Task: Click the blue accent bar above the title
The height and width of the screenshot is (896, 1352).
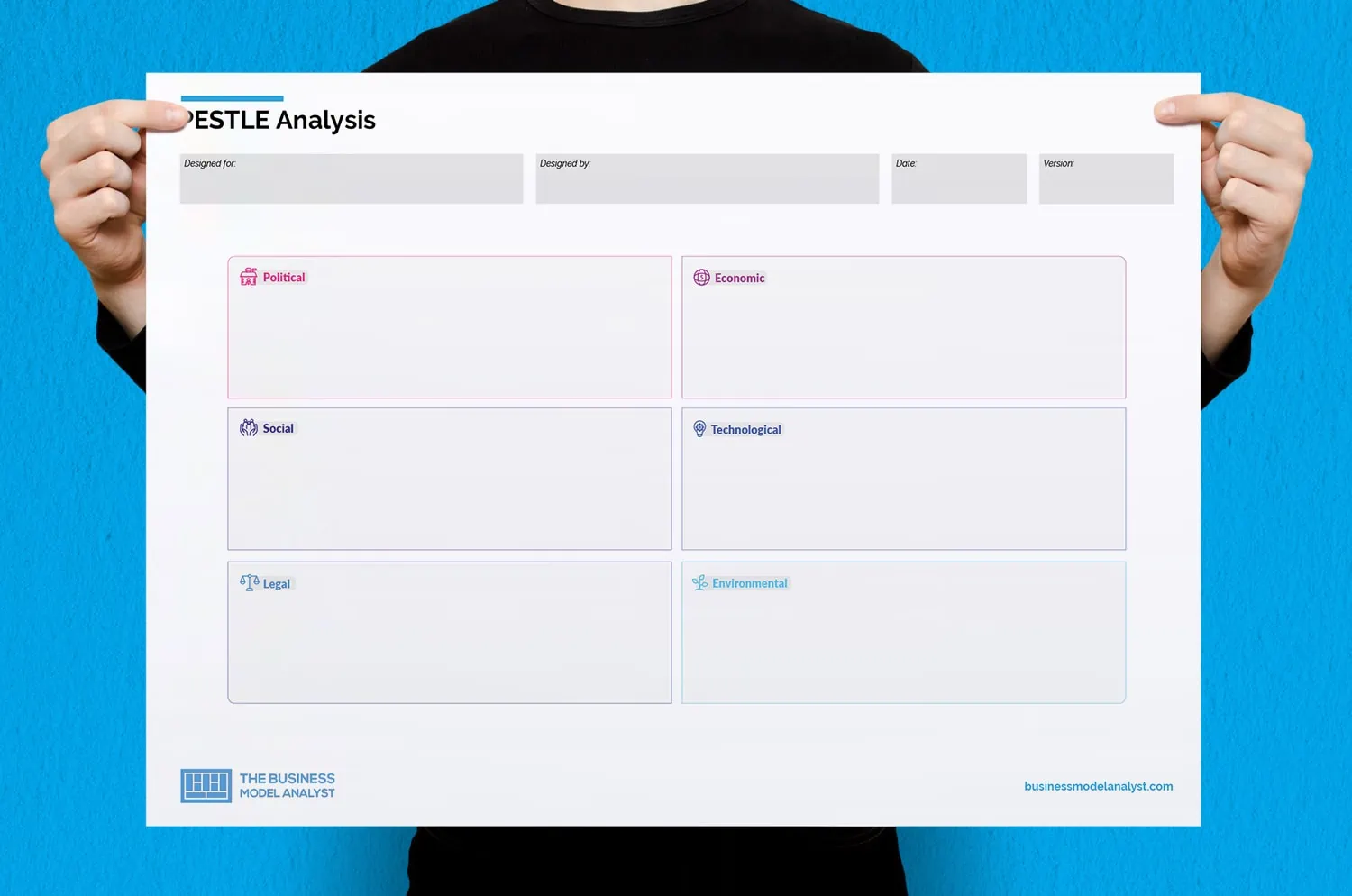Action: click(x=232, y=98)
